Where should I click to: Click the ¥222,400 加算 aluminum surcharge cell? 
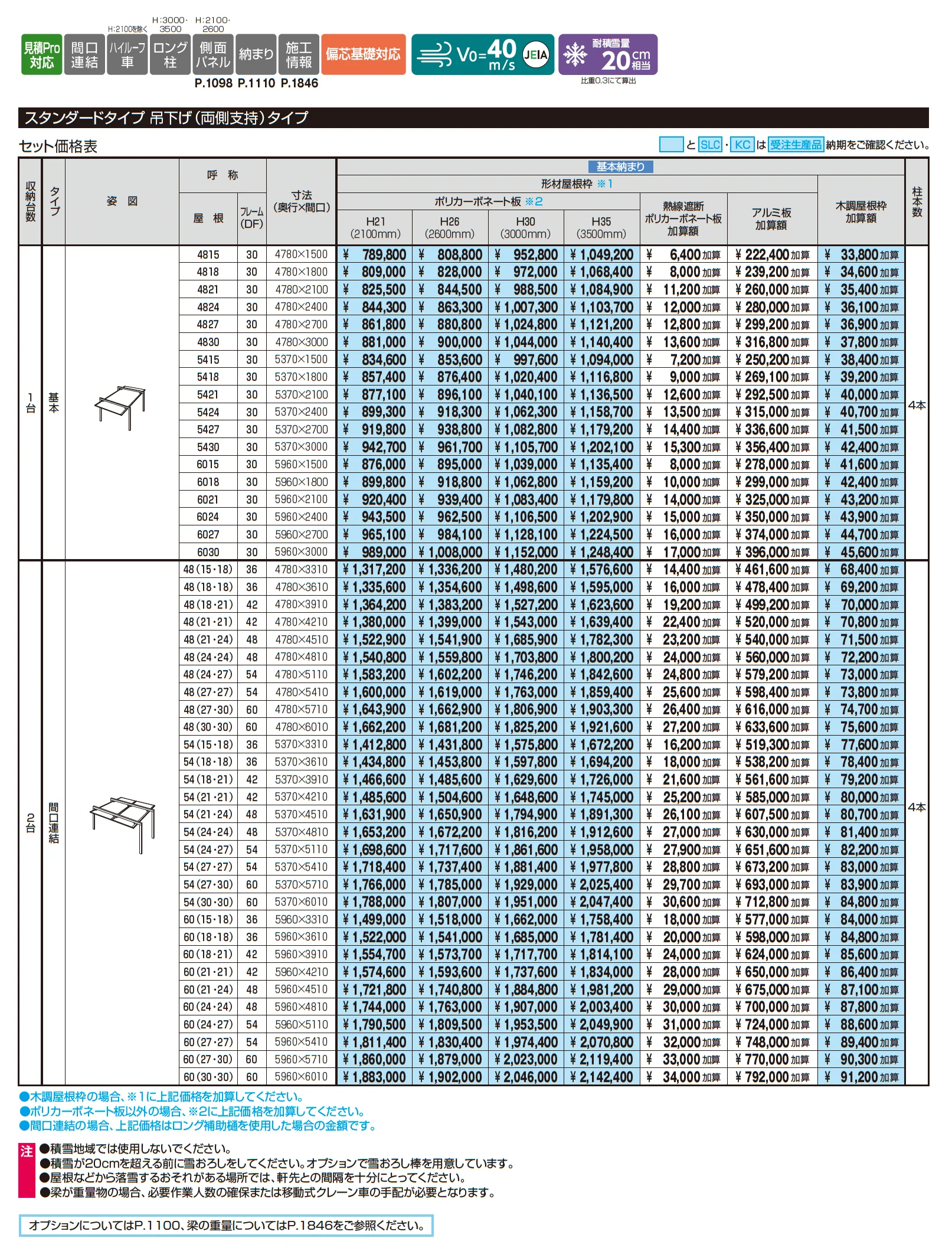tap(772, 255)
